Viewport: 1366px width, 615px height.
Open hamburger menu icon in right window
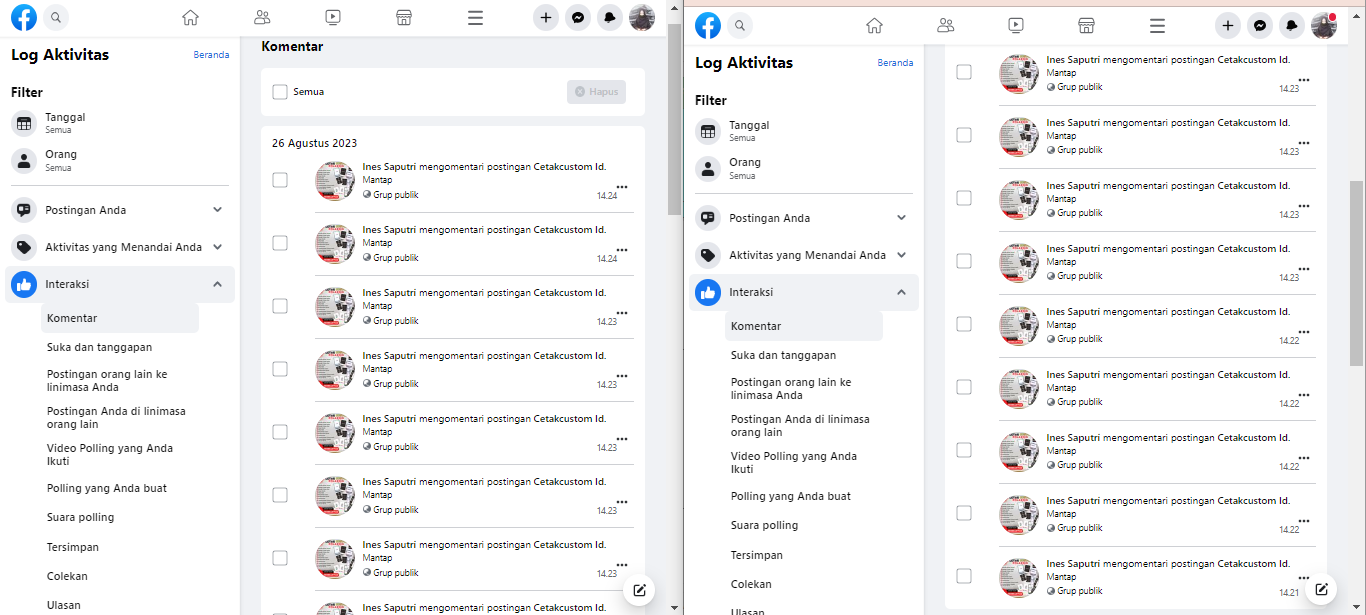pos(1158,25)
